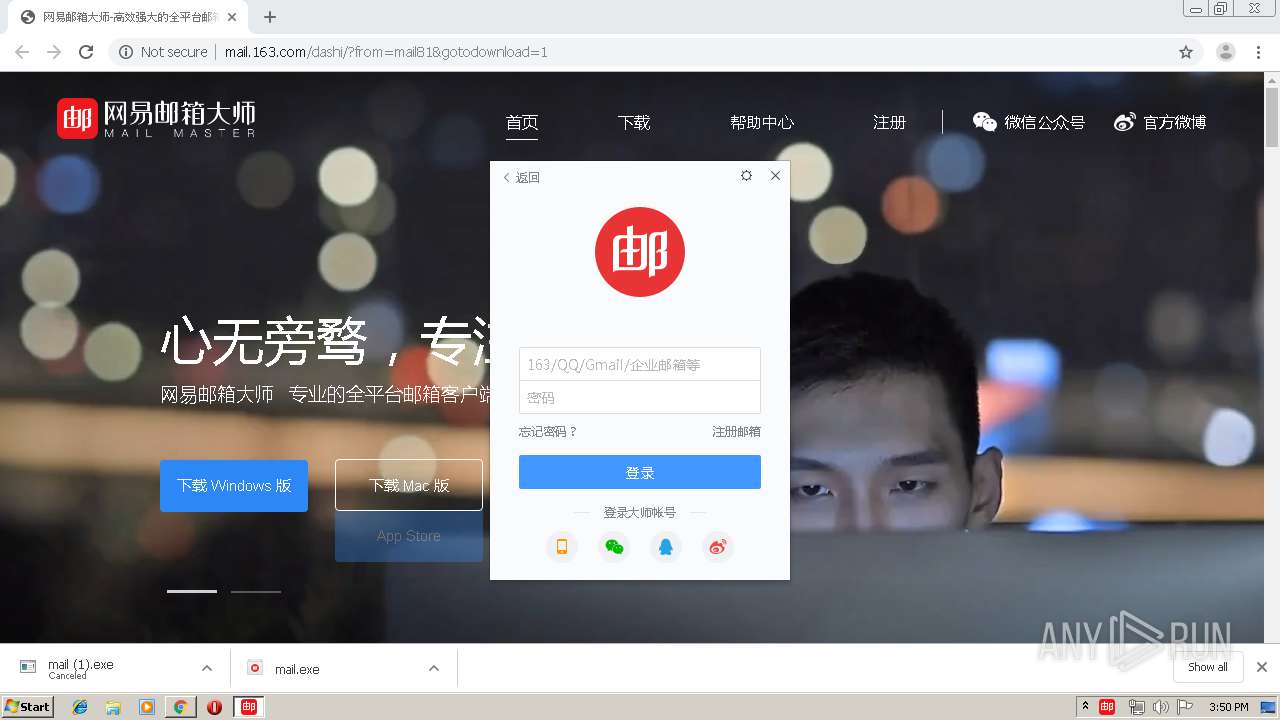This screenshot has height=720, width=1280.
Task: Open file explorer from taskbar
Action: [x=113, y=707]
